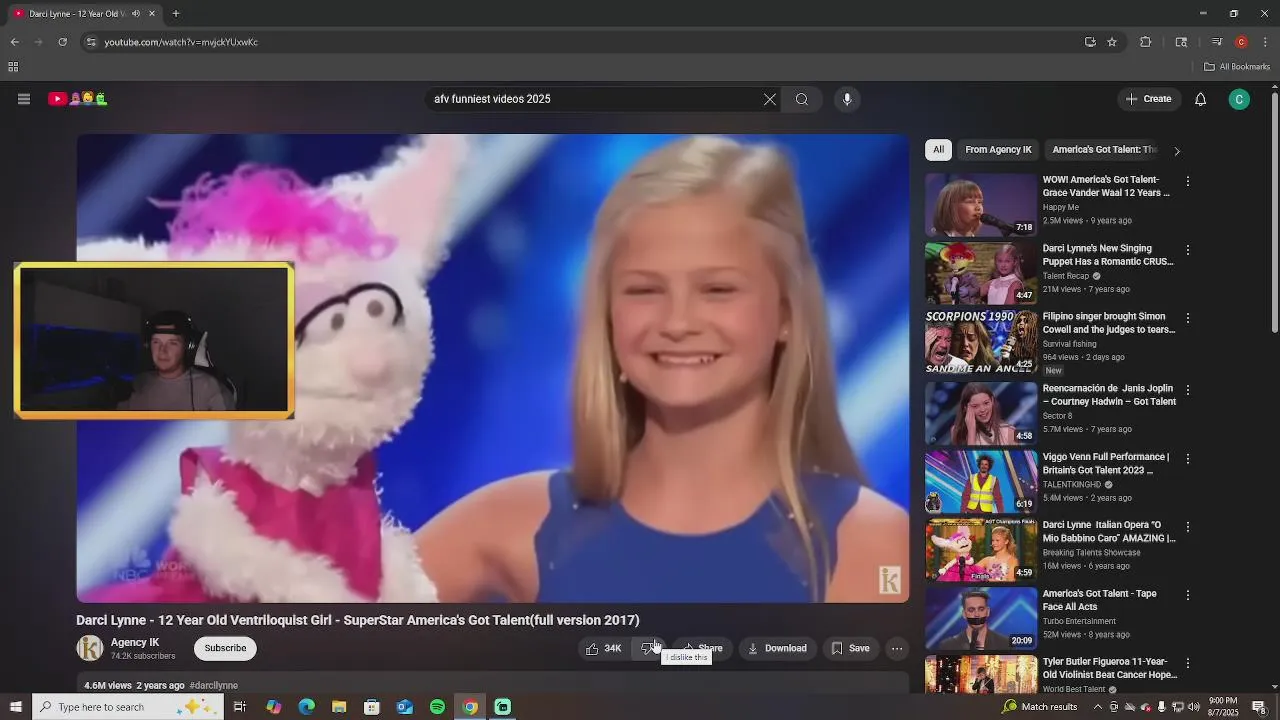
Task: Download the video
Action: point(777,648)
